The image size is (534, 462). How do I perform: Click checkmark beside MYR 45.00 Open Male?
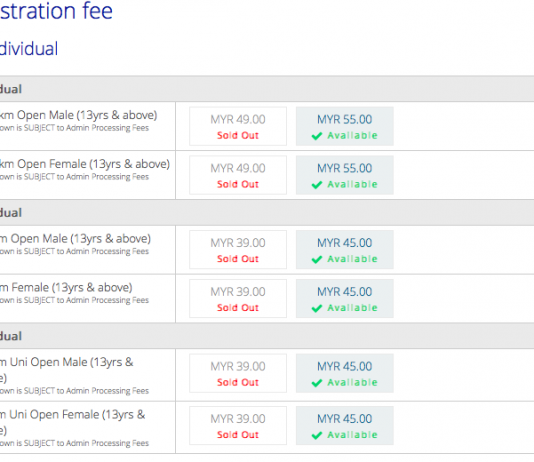317,259
